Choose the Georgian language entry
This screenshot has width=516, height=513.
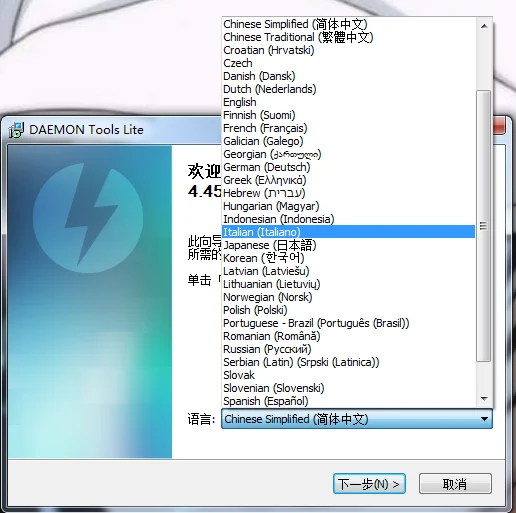click(x=348, y=154)
